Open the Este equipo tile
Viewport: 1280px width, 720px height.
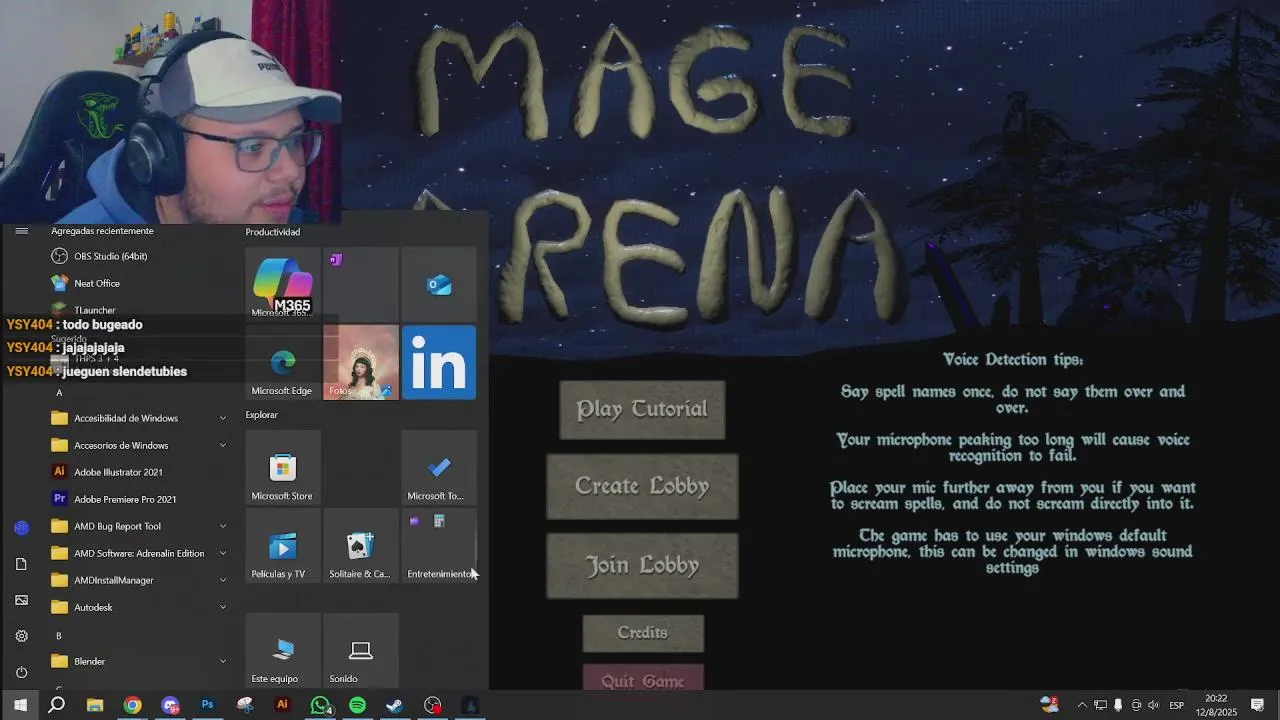pos(283,651)
